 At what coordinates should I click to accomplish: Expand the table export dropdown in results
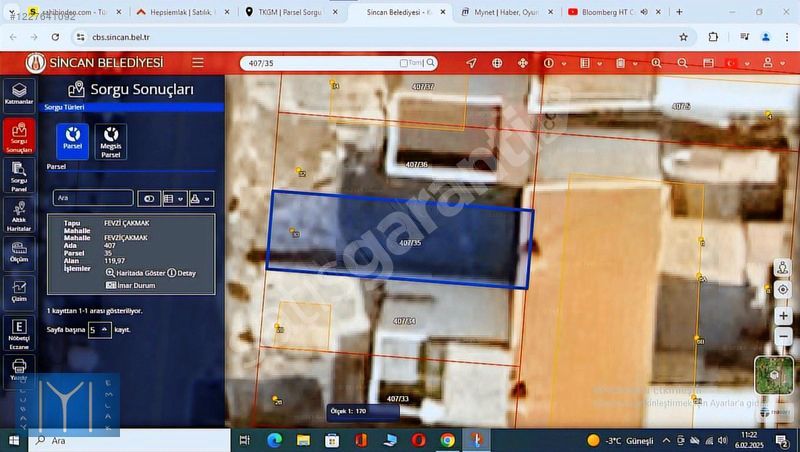(x=173, y=198)
